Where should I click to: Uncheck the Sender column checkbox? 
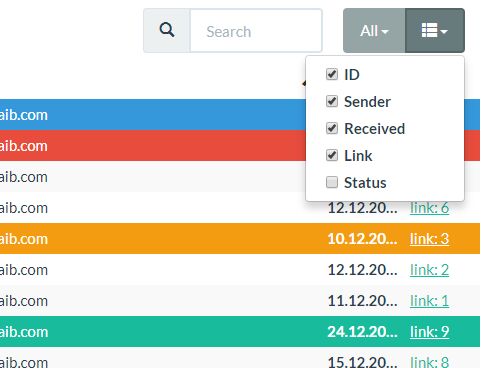coord(332,101)
